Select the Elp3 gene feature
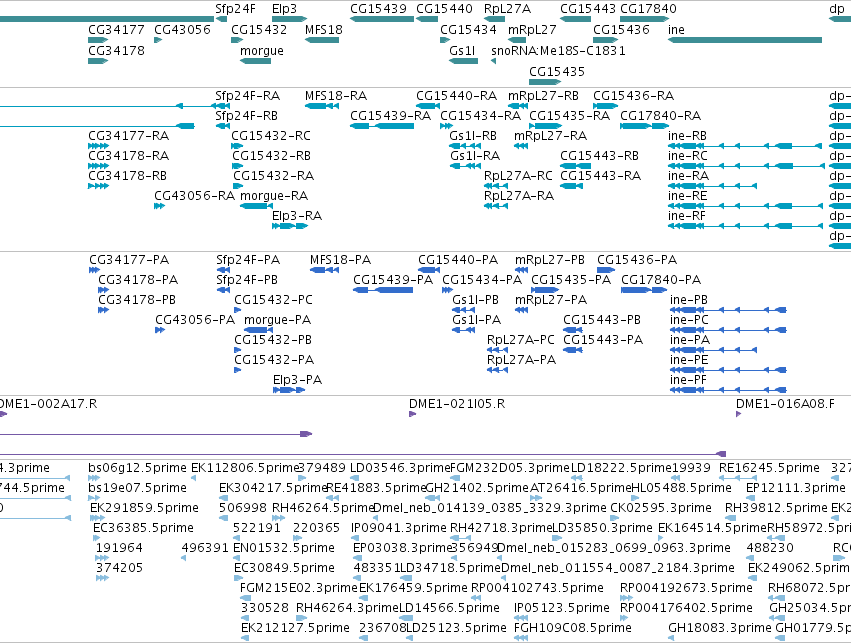This screenshot has height=643, width=851. tap(289, 19)
